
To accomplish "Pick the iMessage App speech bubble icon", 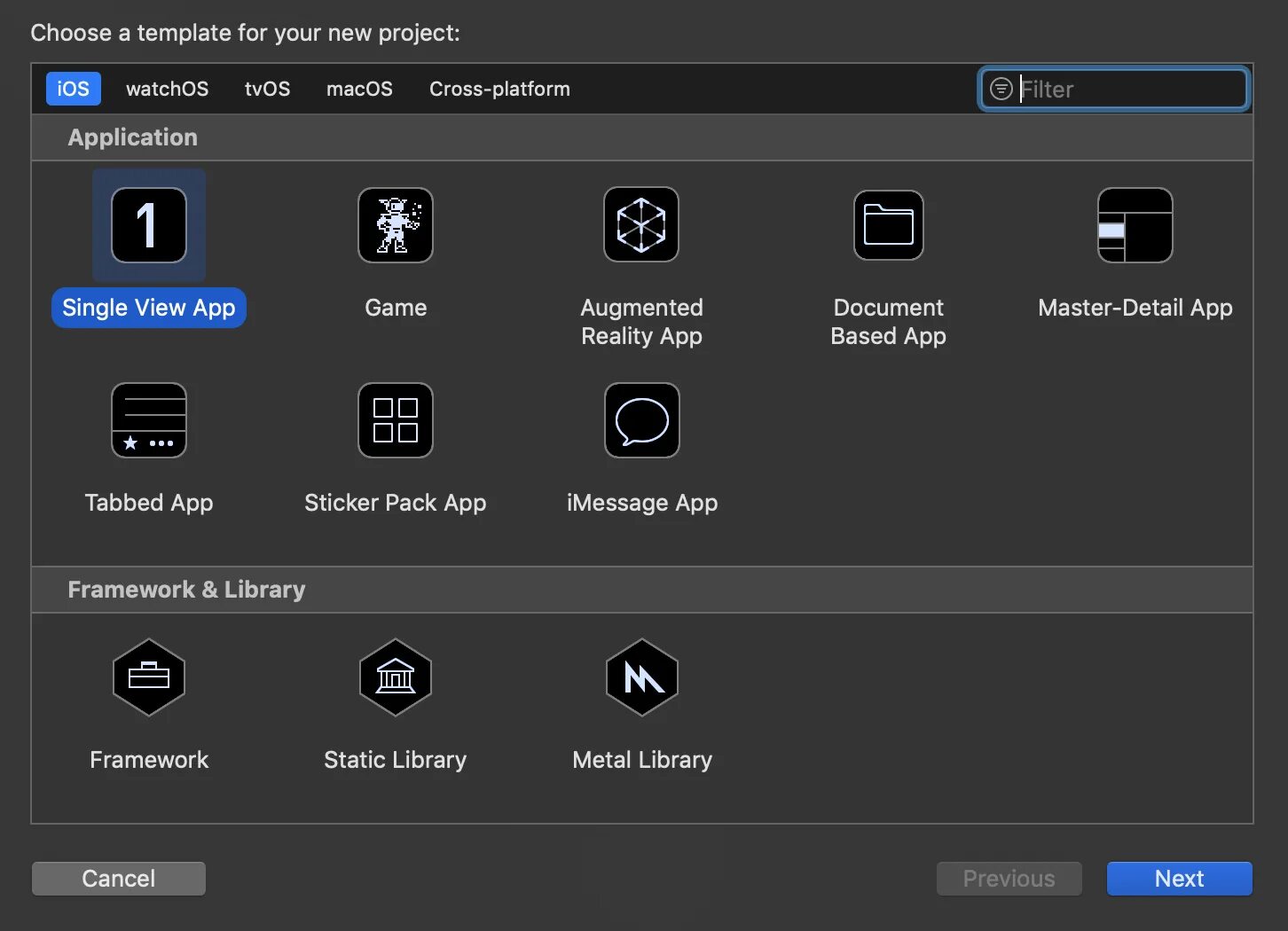I will pyautogui.click(x=642, y=420).
